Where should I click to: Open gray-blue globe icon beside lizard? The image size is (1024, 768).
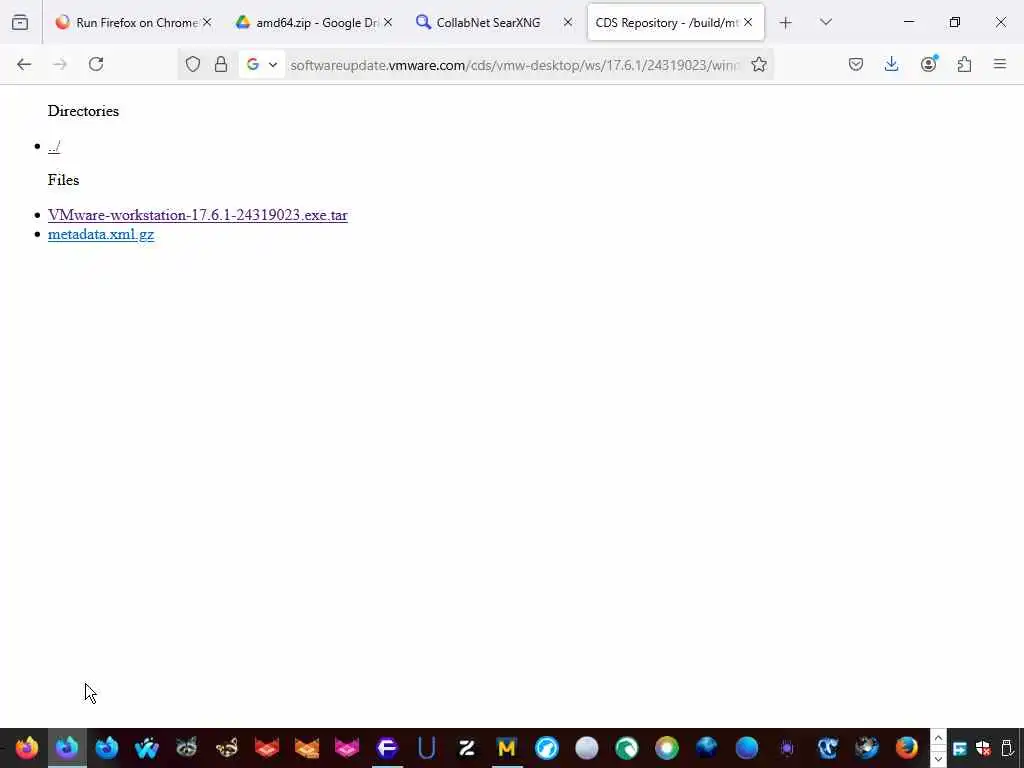point(867,748)
